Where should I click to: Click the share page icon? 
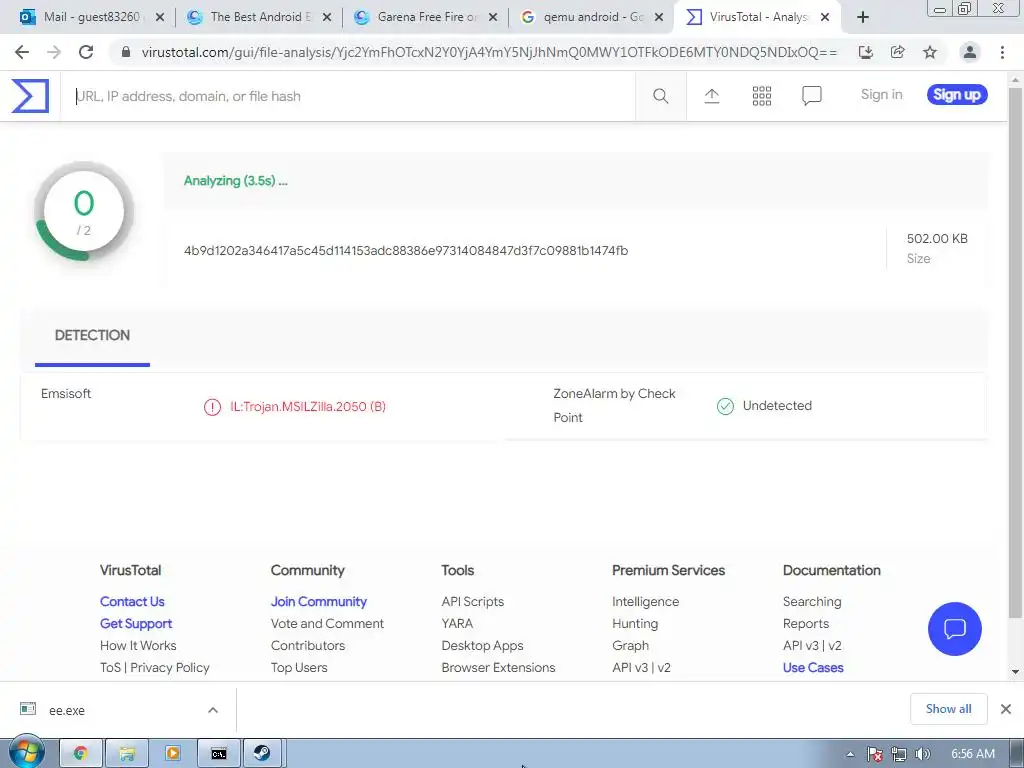tap(898, 52)
